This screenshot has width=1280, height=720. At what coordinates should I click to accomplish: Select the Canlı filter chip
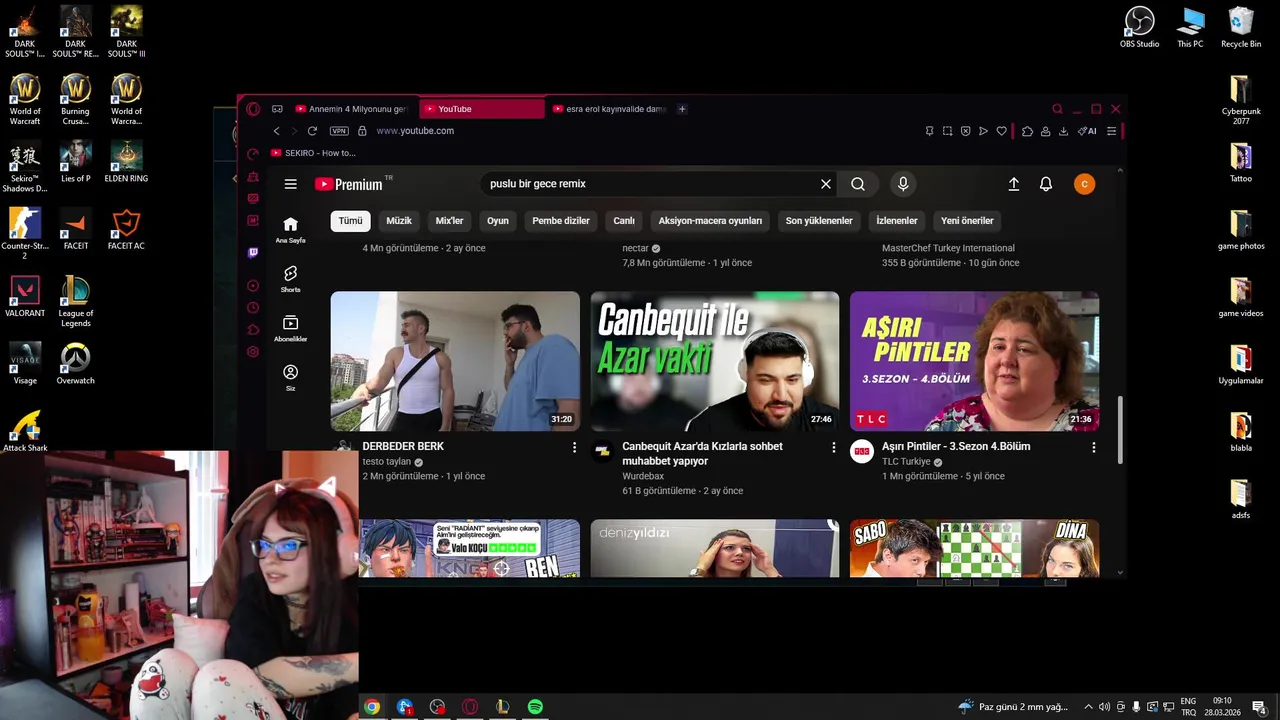[624, 221]
